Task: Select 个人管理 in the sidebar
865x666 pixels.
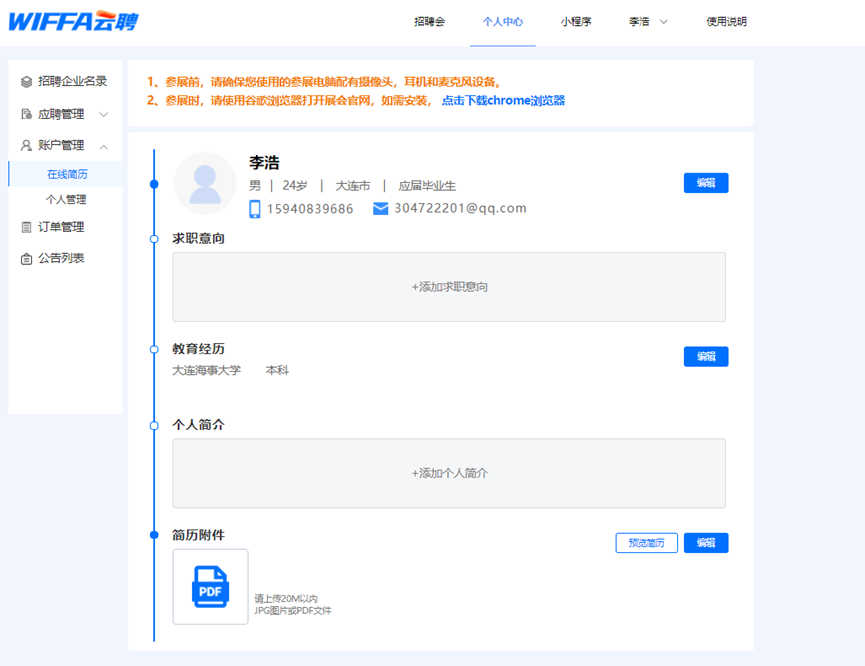Action: pyautogui.click(x=66, y=200)
